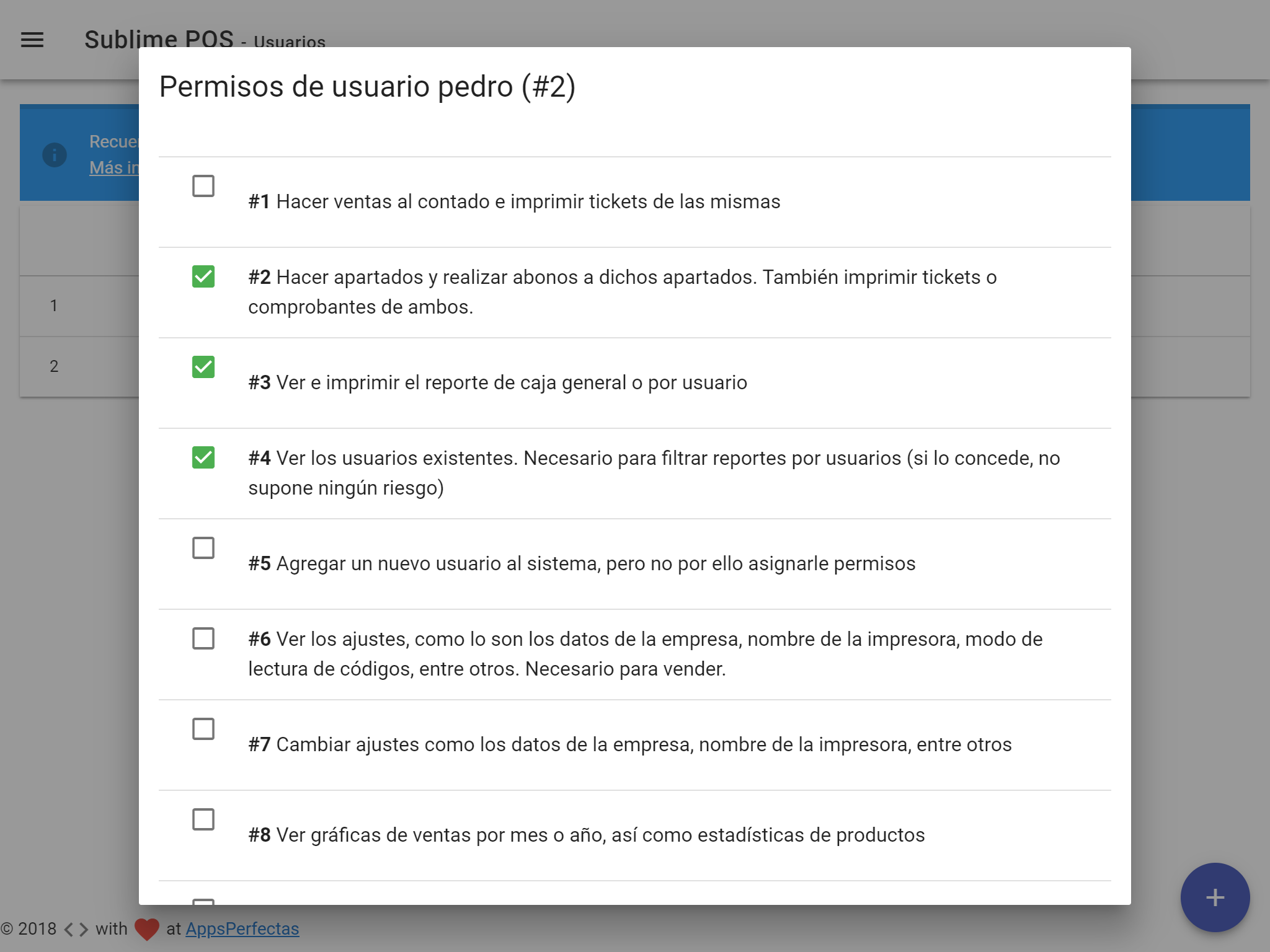1270x952 pixels.
Task: Enable permission #6 view settings checkbox
Action: [x=203, y=638]
